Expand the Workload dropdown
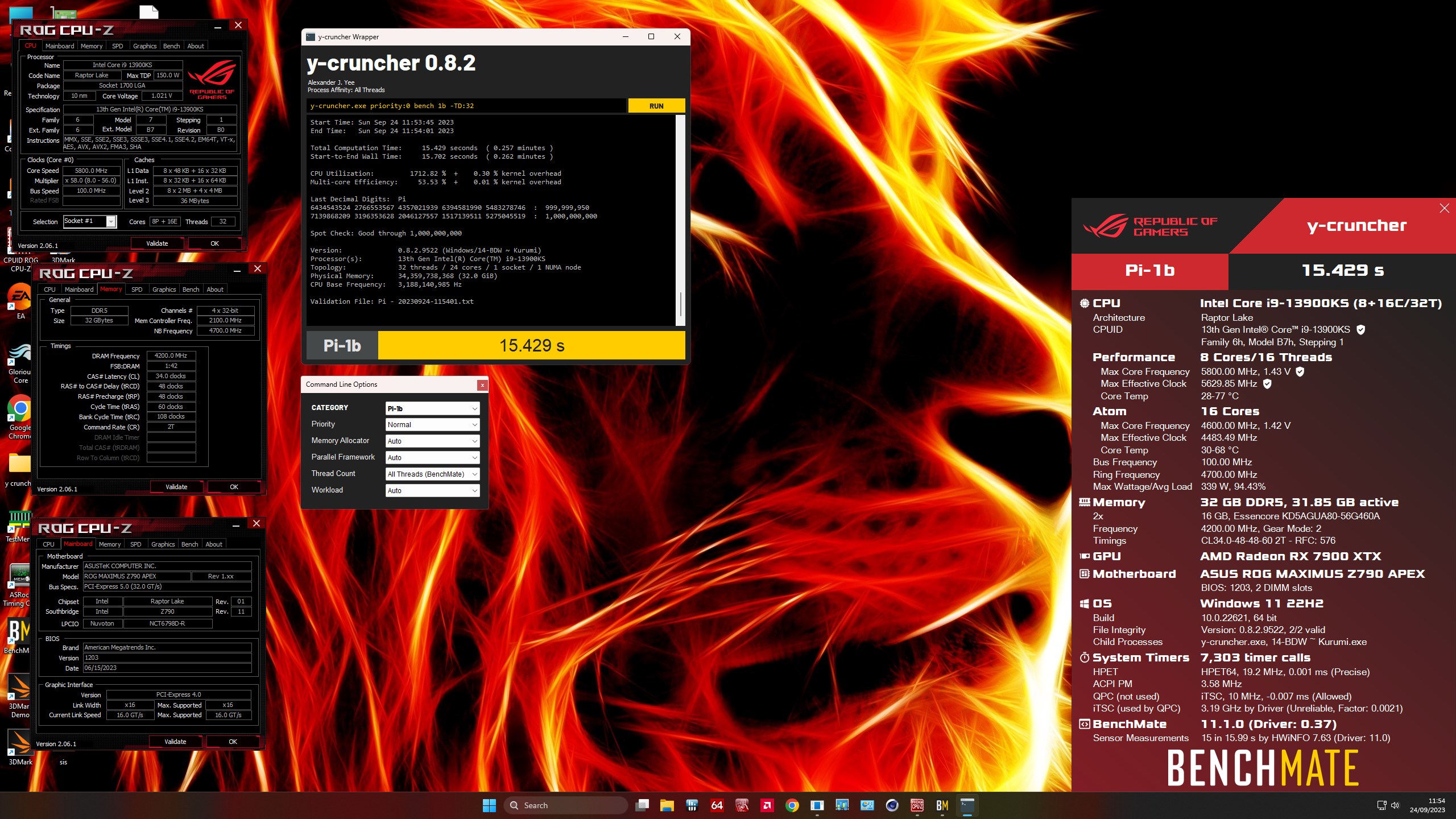 coord(432,491)
